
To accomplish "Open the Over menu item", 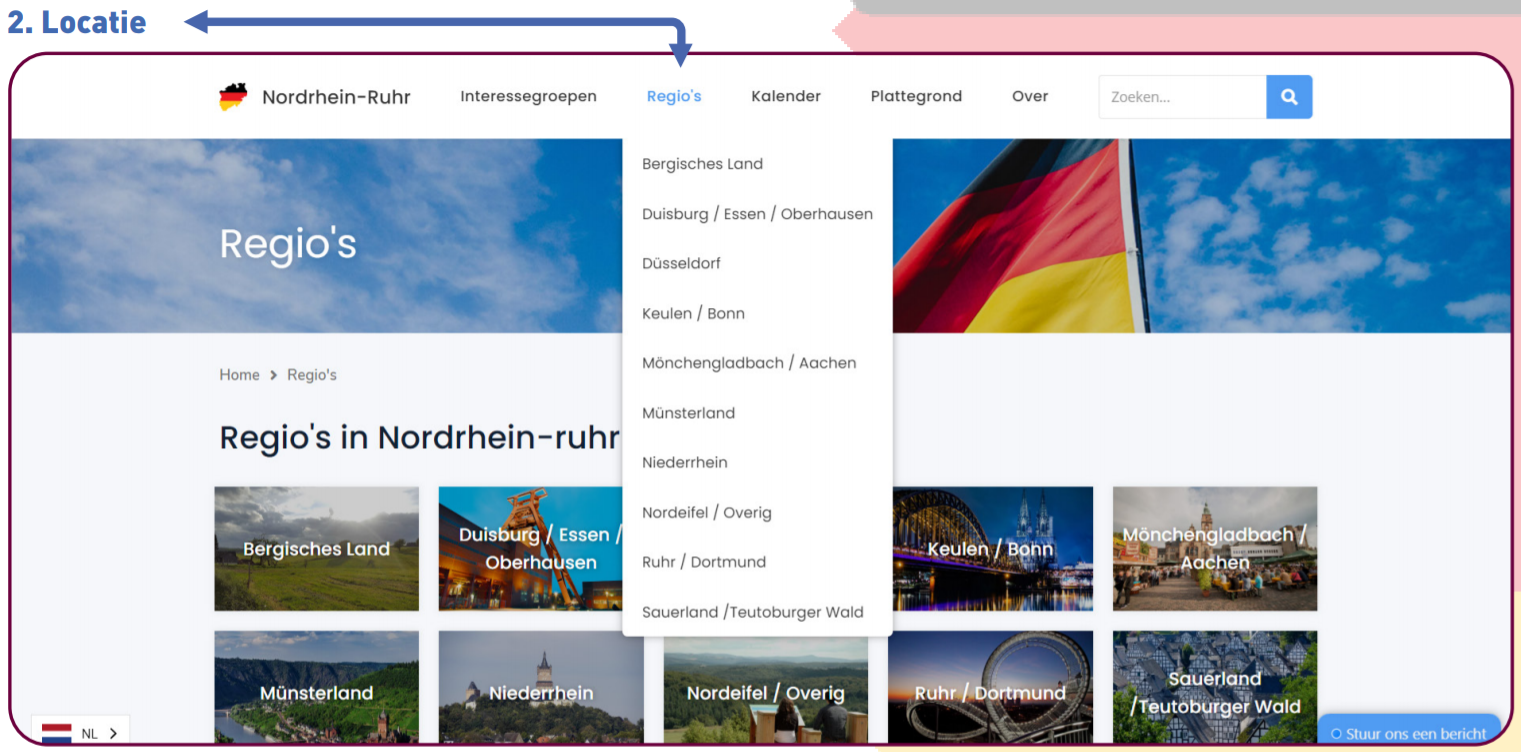I will (x=1030, y=97).
